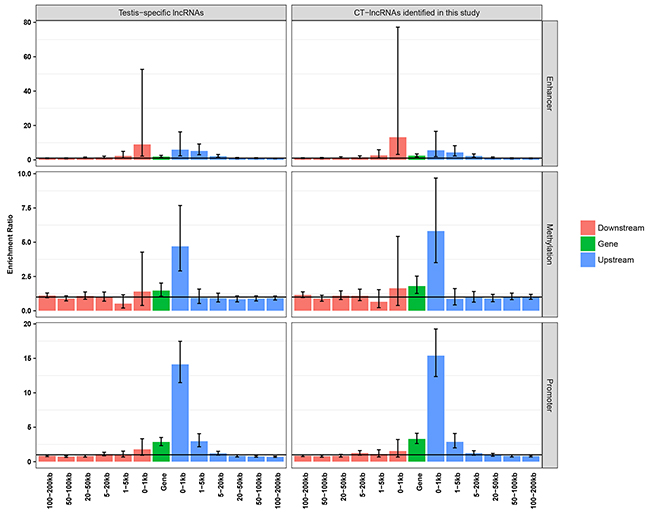
Task: Click tallest red bar in Testis-specific Enhancer panel
Action: 142,152
